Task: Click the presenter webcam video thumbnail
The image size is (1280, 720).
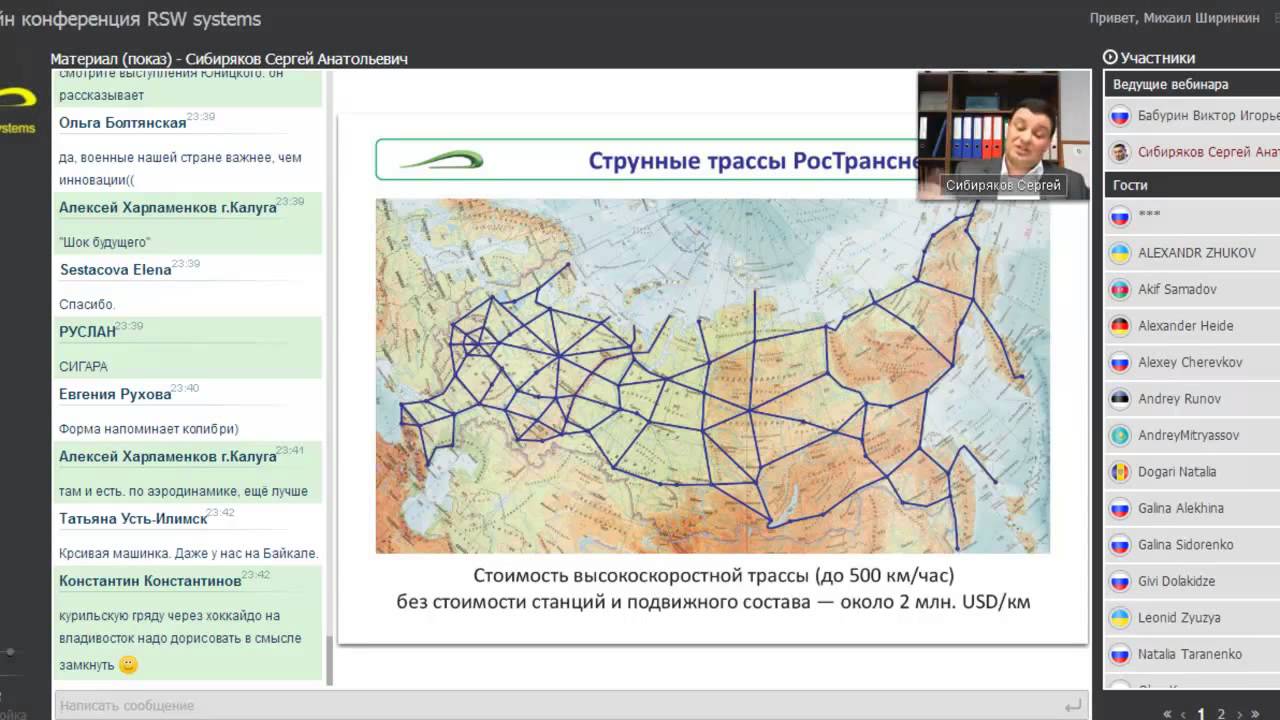Action: tap(1004, 135)
